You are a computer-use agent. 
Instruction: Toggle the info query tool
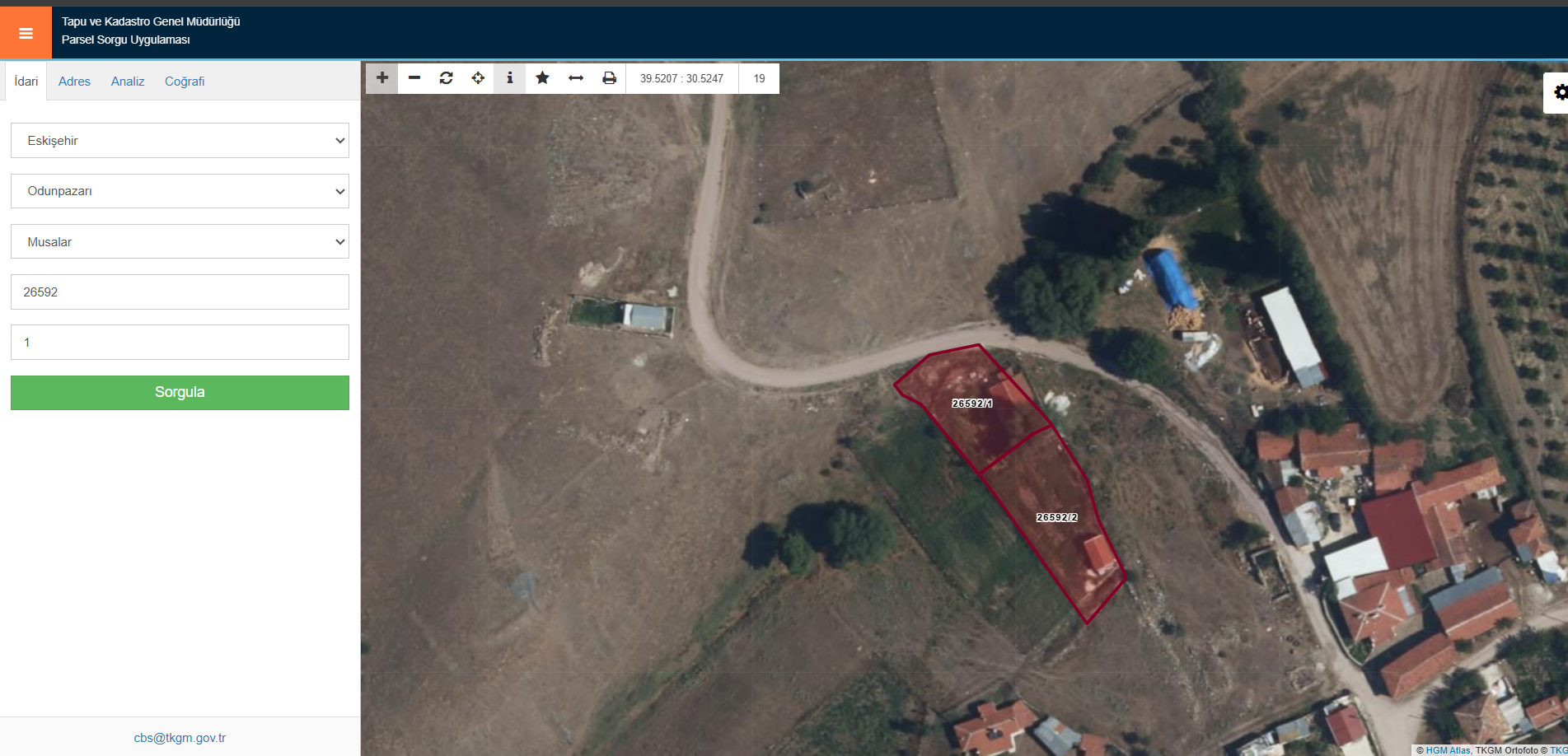pos(510,78)
